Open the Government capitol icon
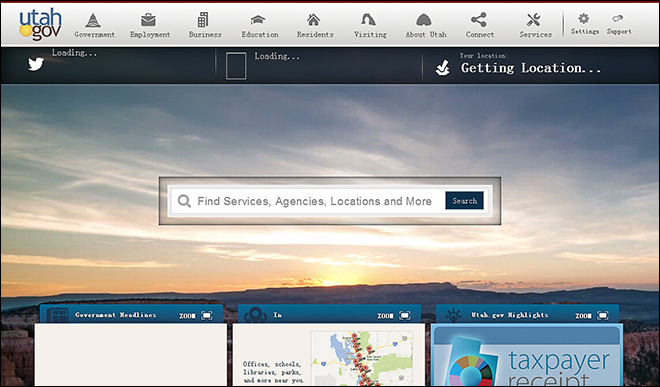 pyautogui.click(x=93, y=20)
